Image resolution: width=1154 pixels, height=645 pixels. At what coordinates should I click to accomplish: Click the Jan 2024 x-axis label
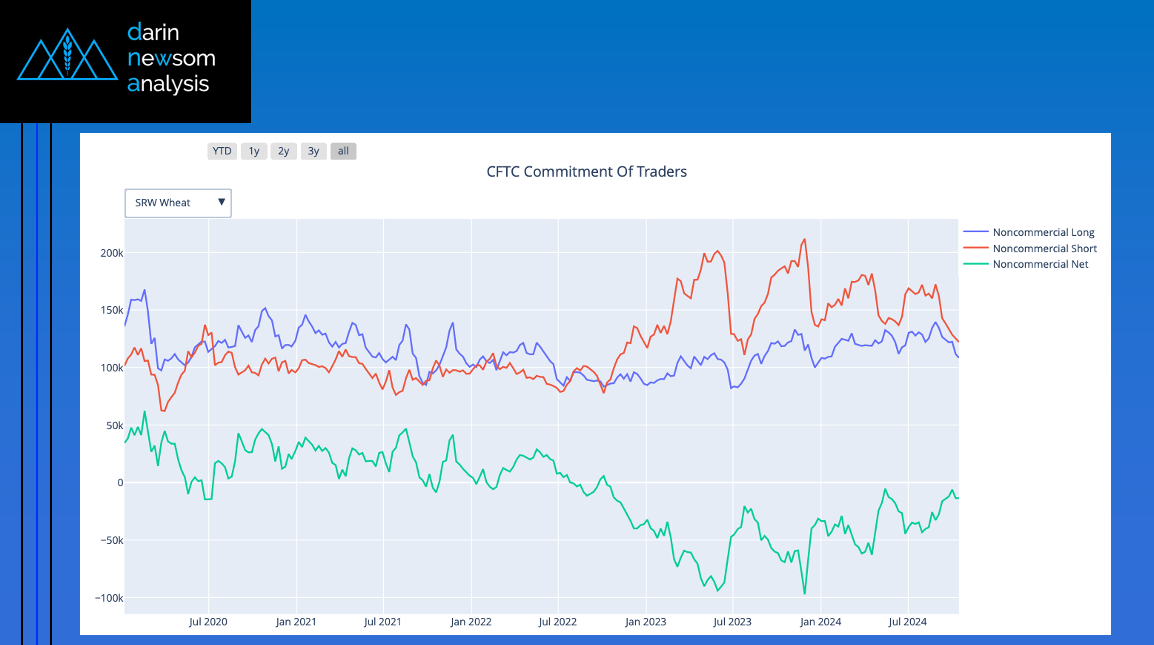820,622
